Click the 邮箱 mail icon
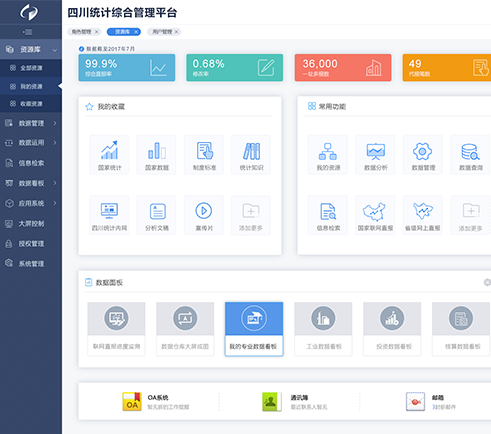 click(415, 401)
